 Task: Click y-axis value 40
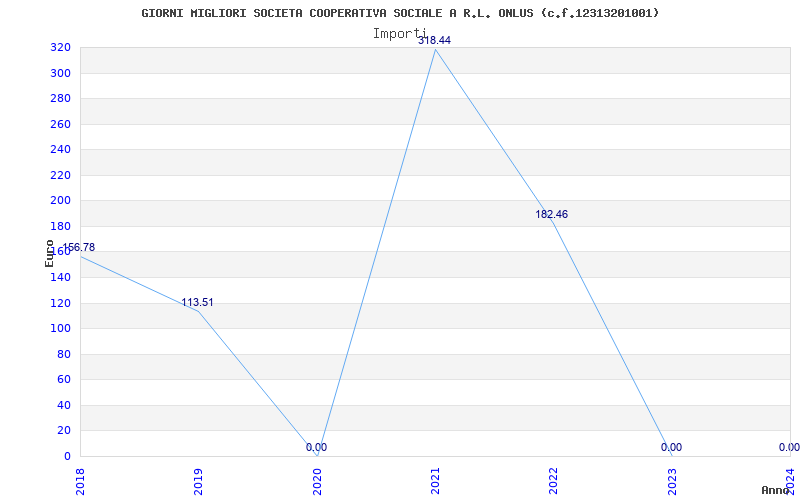tap(63, 405)
